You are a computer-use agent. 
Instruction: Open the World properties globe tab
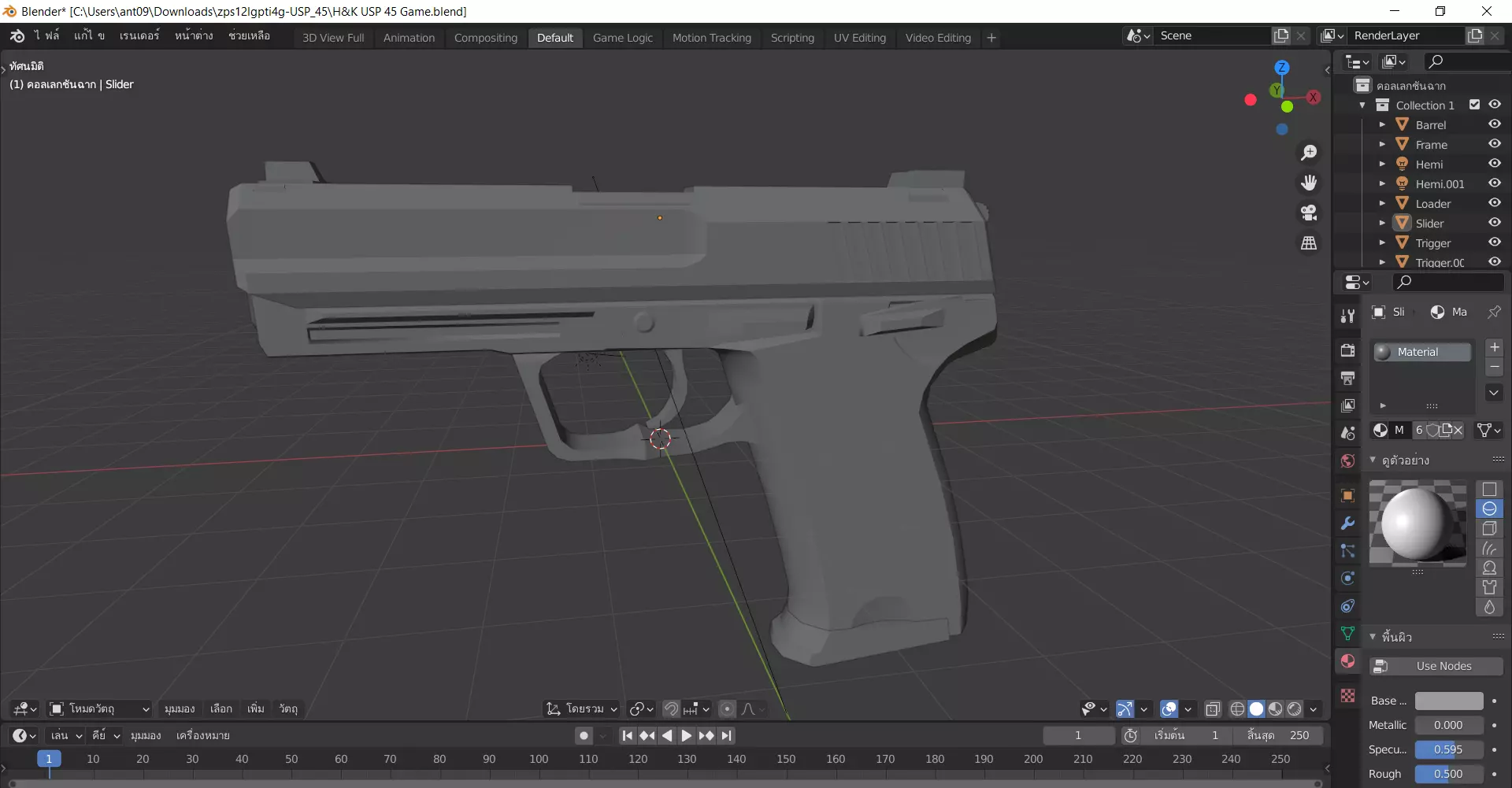1347,461
